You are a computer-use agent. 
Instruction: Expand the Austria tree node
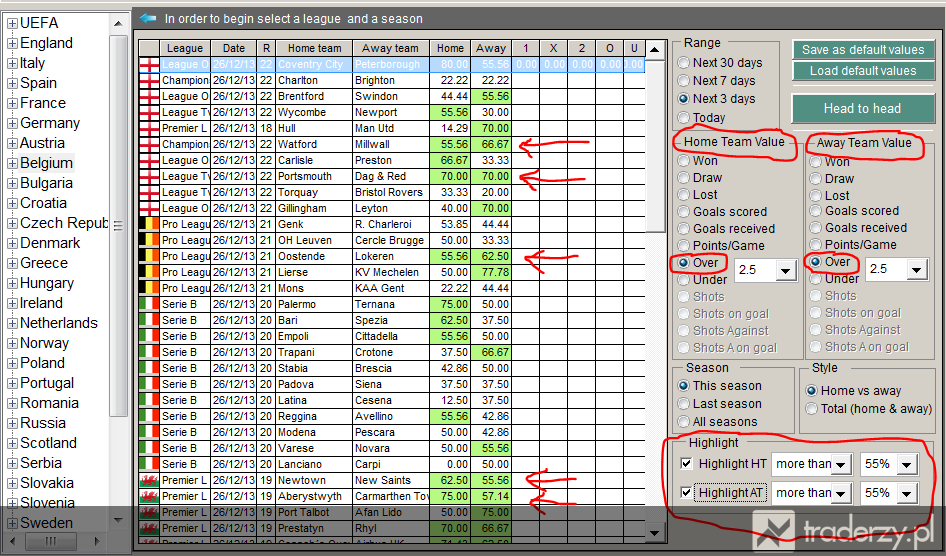coord(11,143)
